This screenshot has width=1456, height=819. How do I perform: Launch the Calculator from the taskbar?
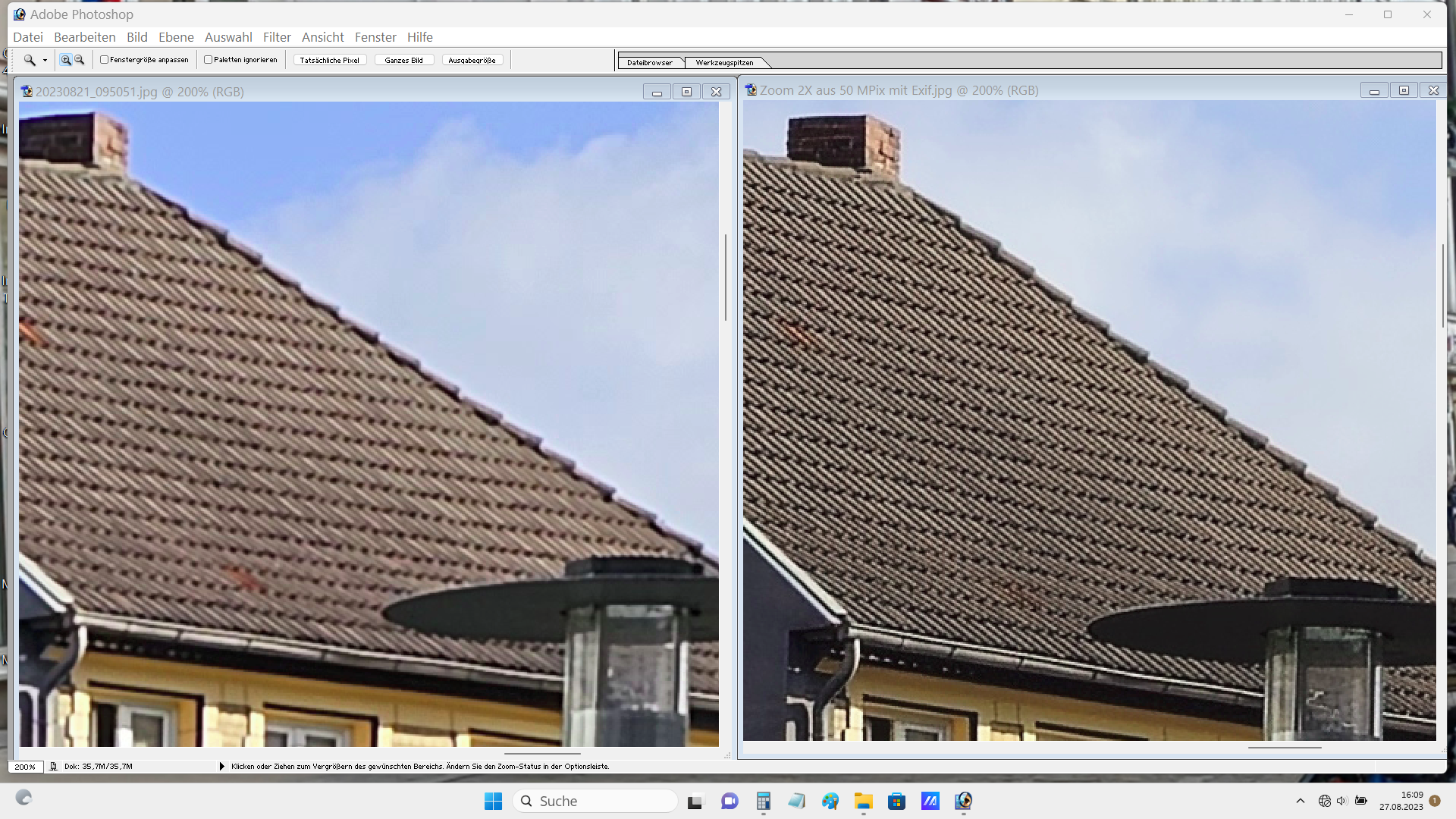[x=763, y=801]
